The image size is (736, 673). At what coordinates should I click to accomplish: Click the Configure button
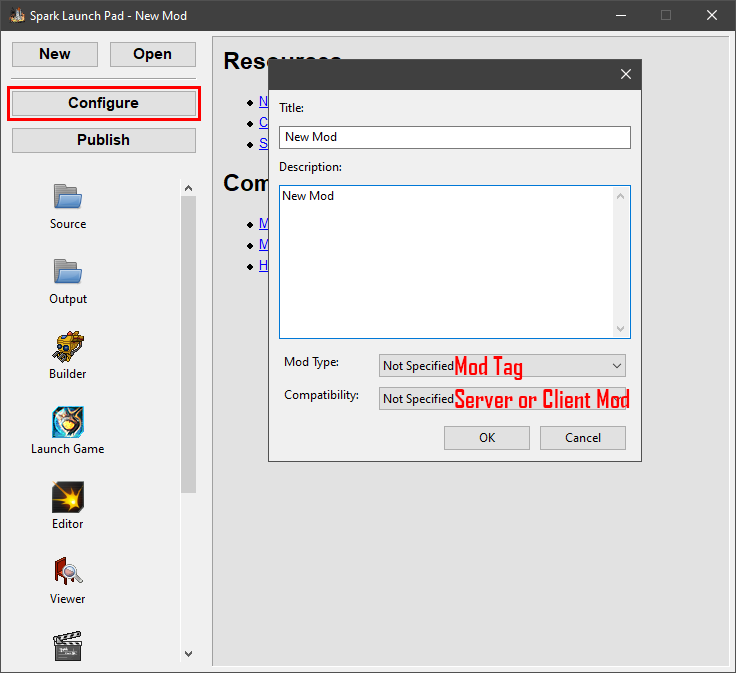pyautogui.click(x=104, y=103)
